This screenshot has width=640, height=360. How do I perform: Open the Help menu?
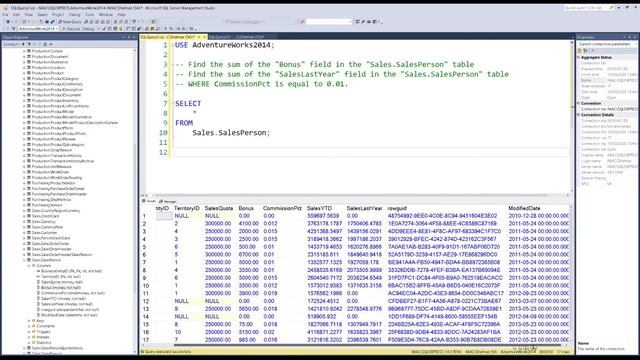(x=122, y=15)
